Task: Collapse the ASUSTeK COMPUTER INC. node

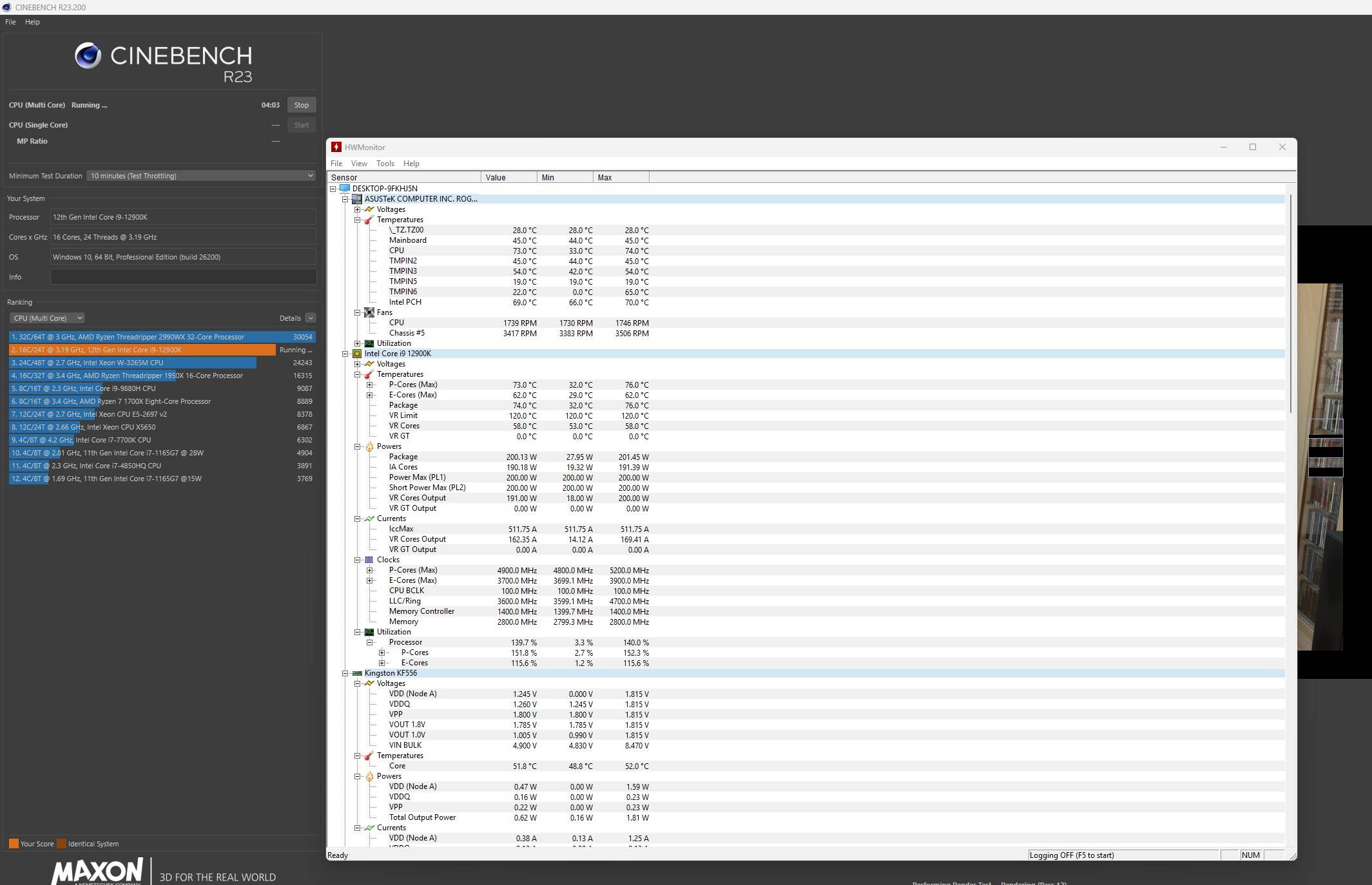Action: [345, 199]
